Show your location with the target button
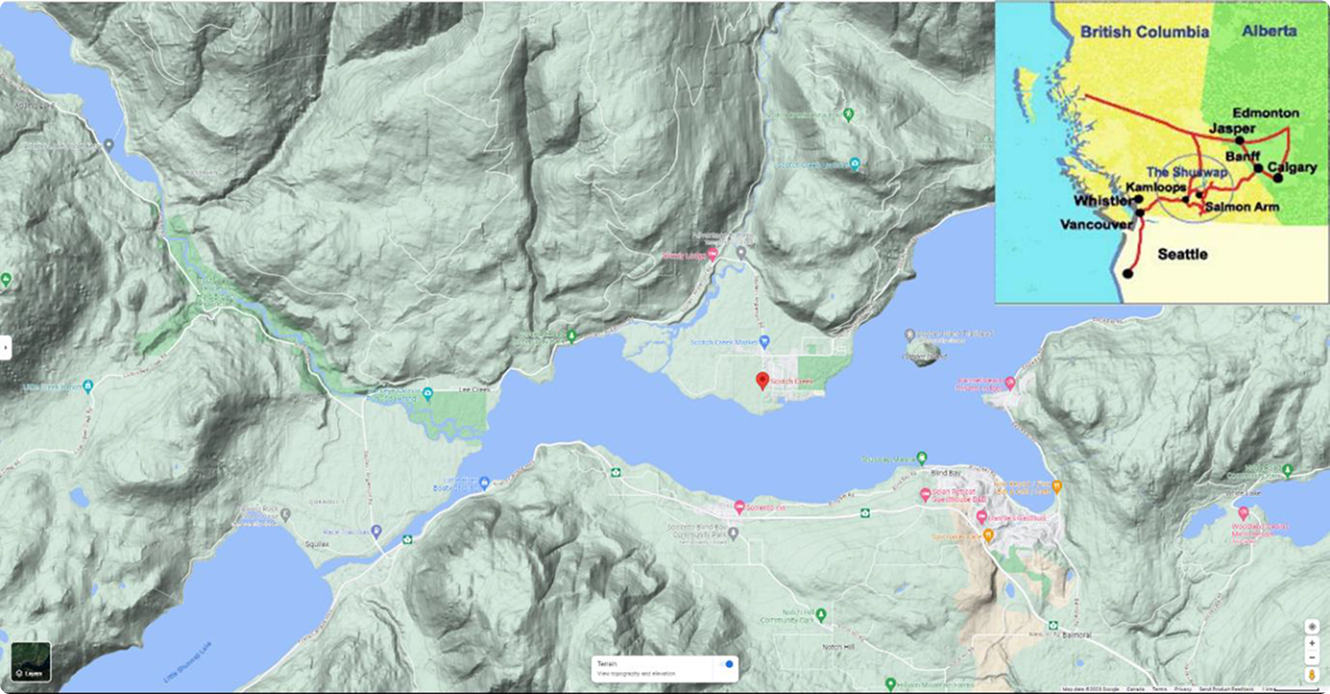 [x=1311, y=627]
